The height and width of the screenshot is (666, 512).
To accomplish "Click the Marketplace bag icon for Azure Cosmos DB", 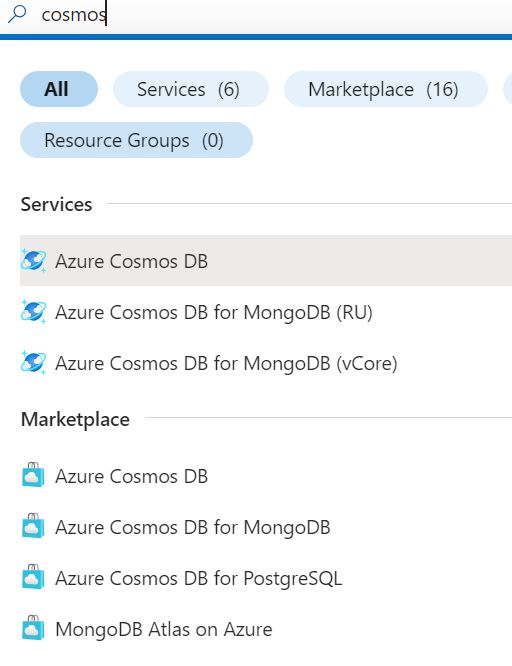I will 33,475.
